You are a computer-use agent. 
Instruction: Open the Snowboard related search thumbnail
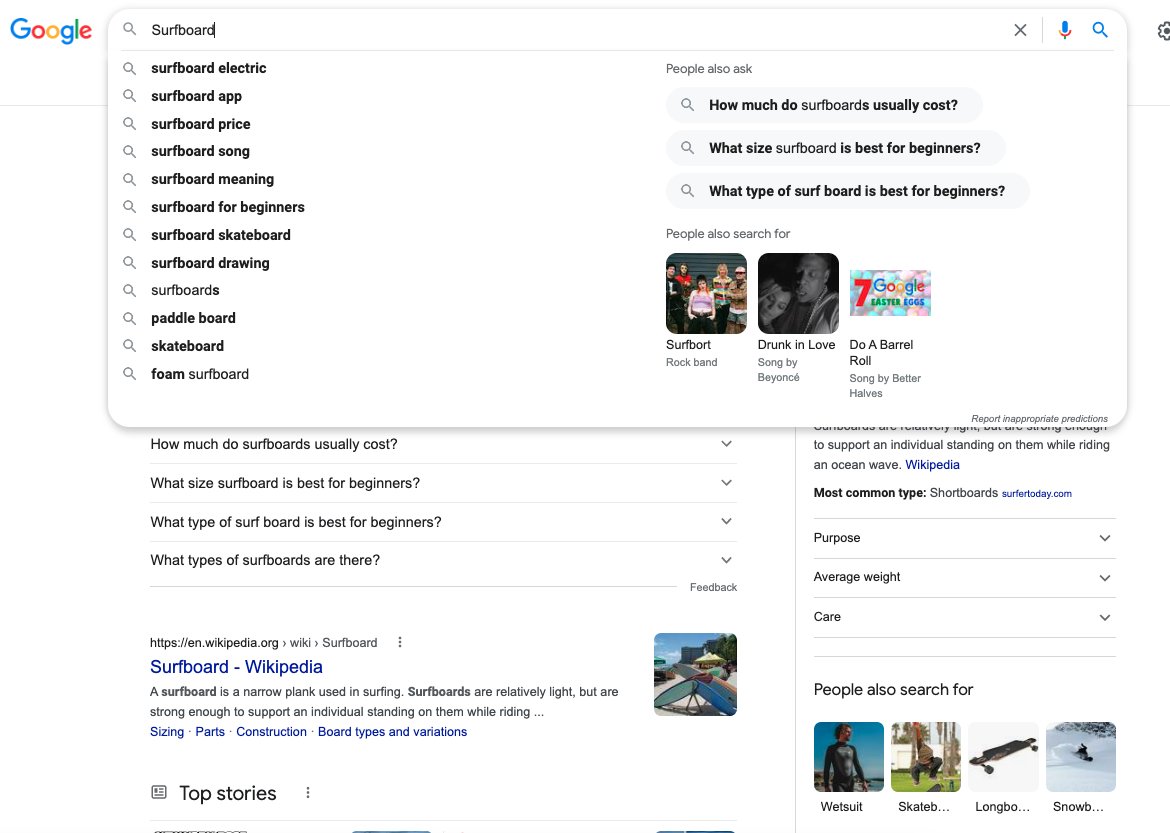(x=1081, y=757)
